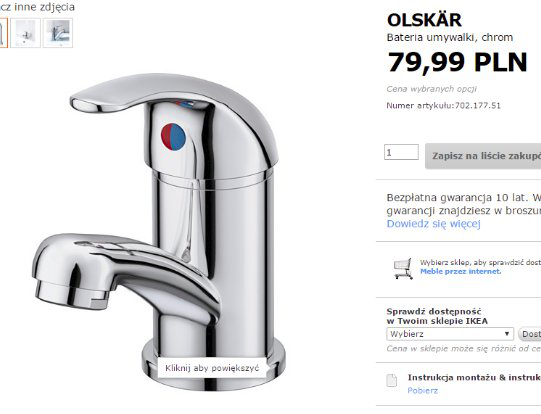Click the OLSKÄR product title

424,20
